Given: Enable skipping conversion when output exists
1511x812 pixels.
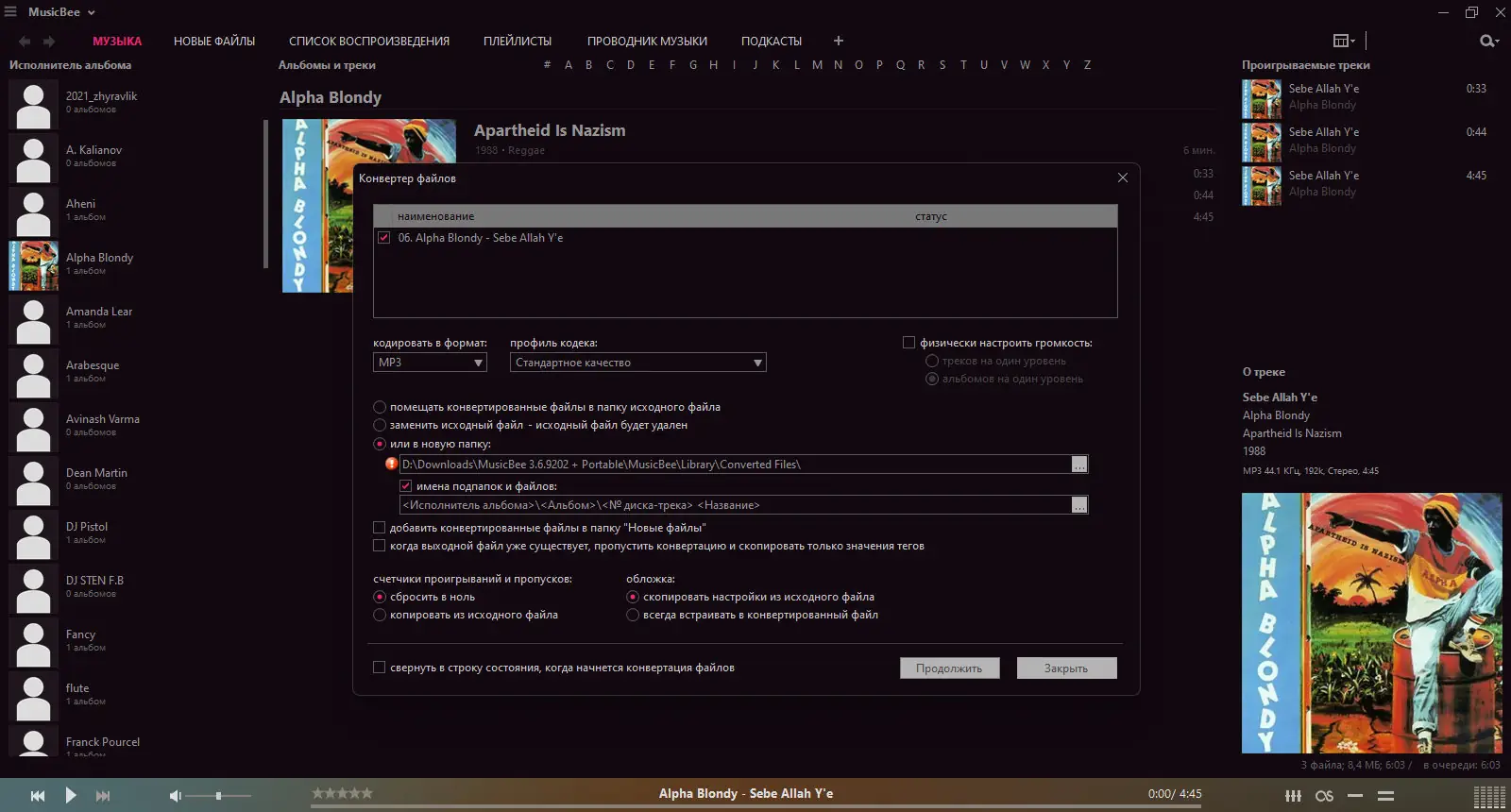Looking at the screenshot, I should click(380, 546).
